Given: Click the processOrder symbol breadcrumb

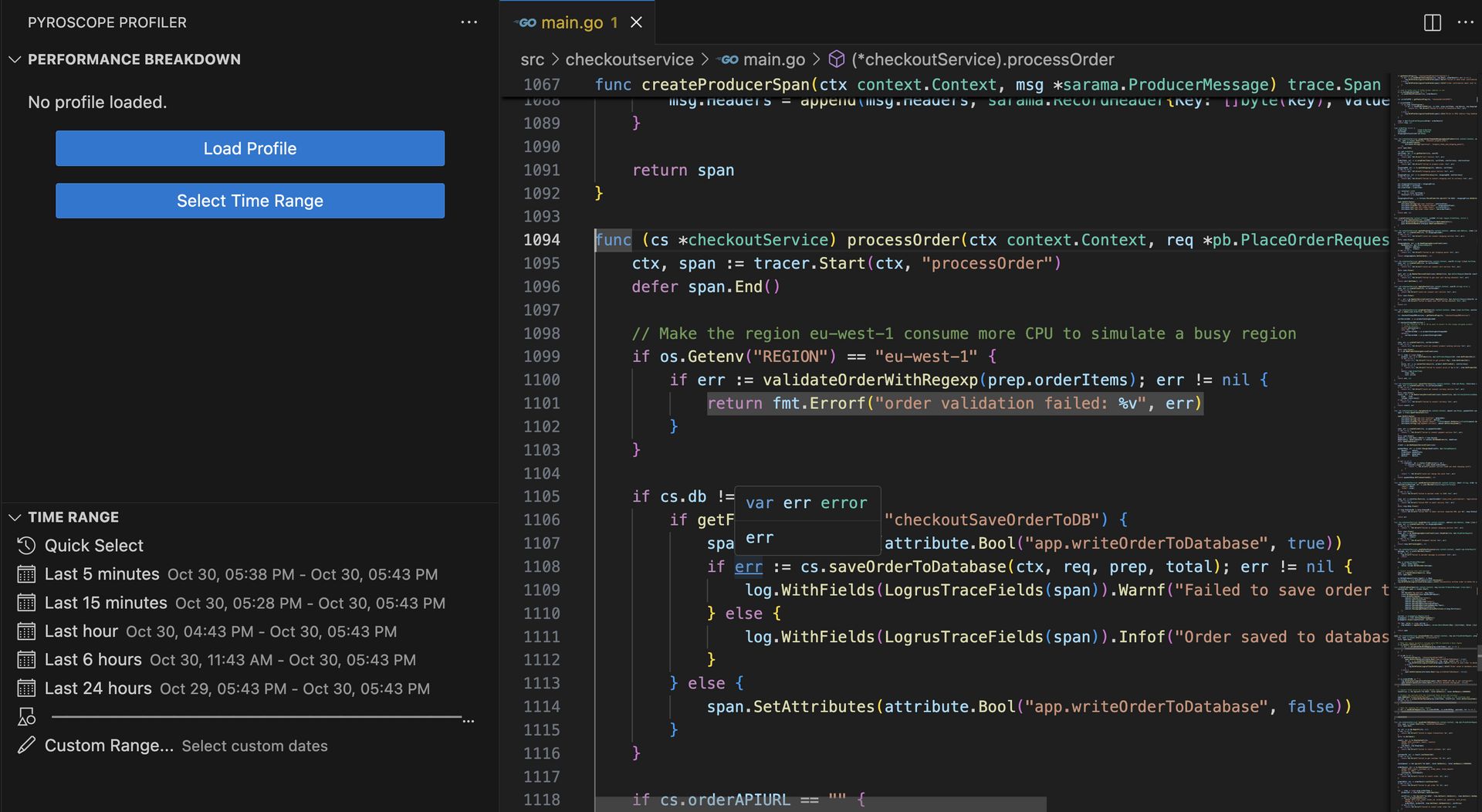Looking at the screenshot, I should coord(982,59).
